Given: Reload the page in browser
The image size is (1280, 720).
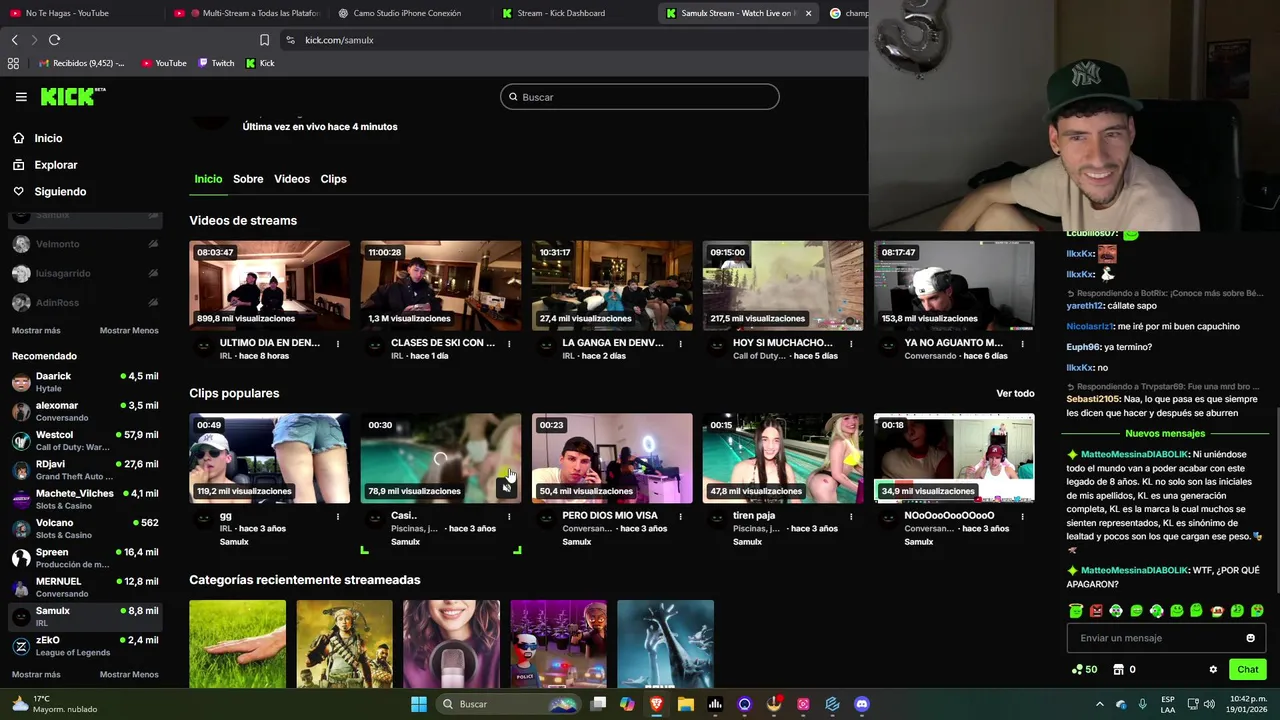Looking at the screenshot, I should click(x=54, y=40).
